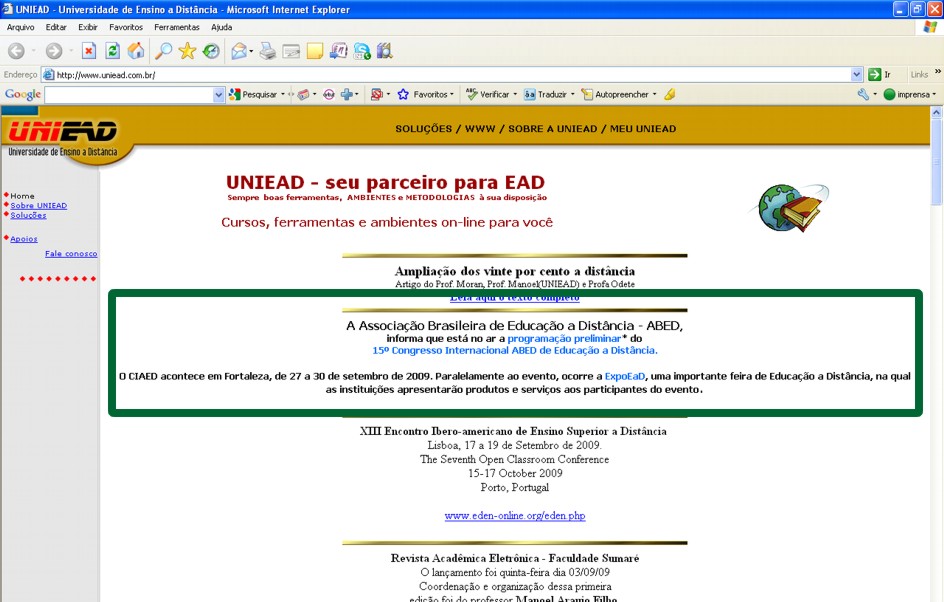Viewport: 944px width, 602px height.
Task: Click the music note Messenger toolbar icon
Action: click(338, 51)
